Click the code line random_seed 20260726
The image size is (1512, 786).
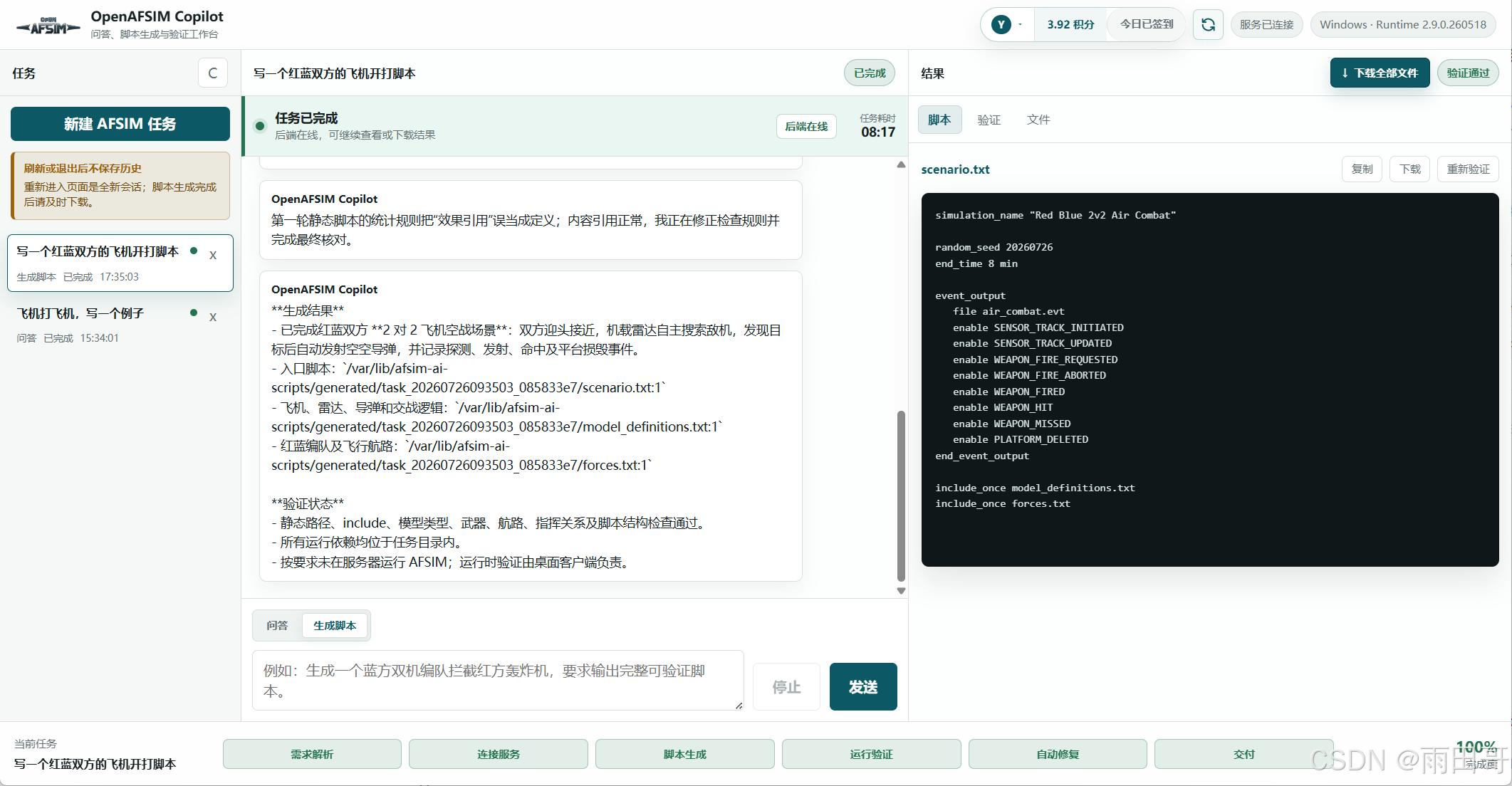(994, 247)
